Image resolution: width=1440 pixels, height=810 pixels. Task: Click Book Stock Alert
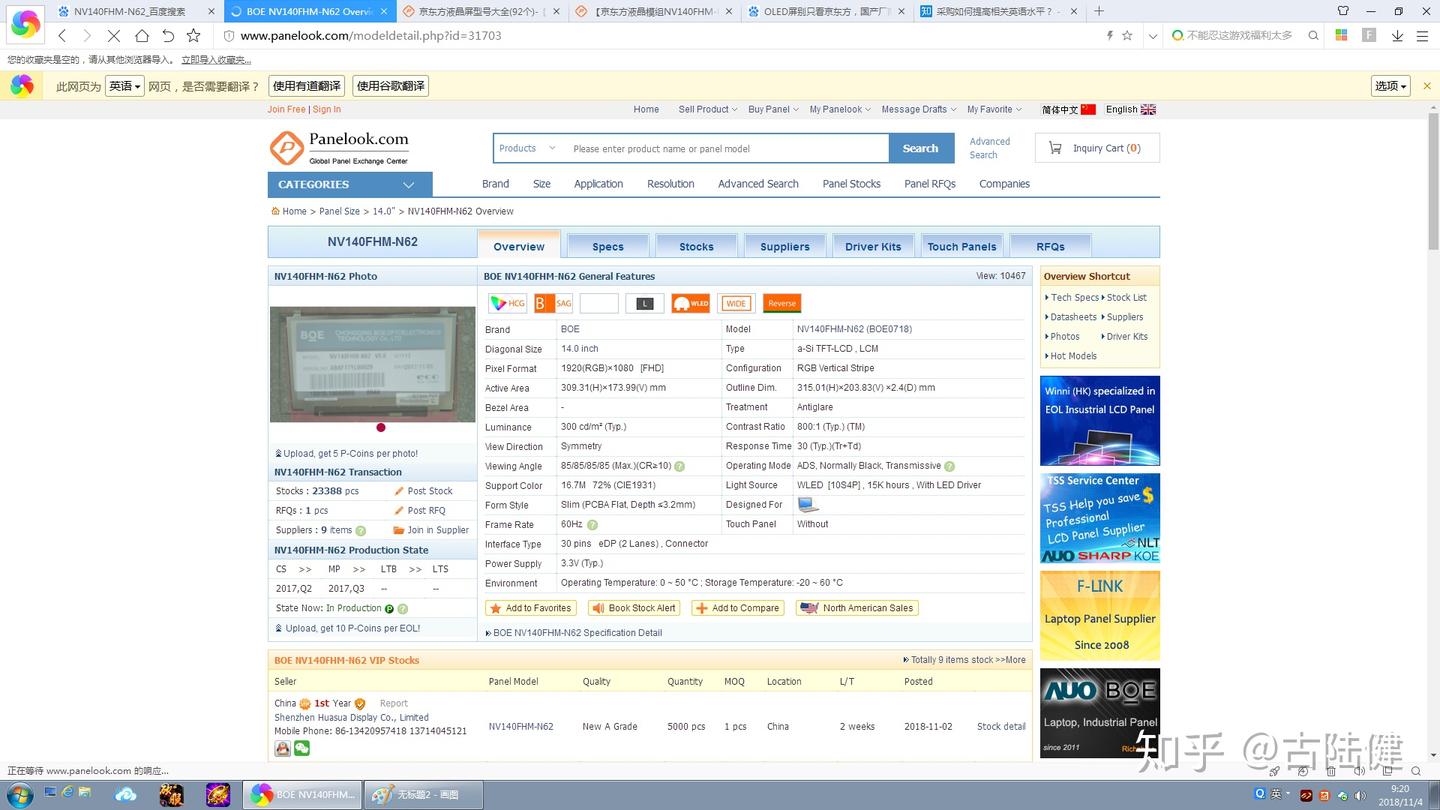tap(633, 608)
